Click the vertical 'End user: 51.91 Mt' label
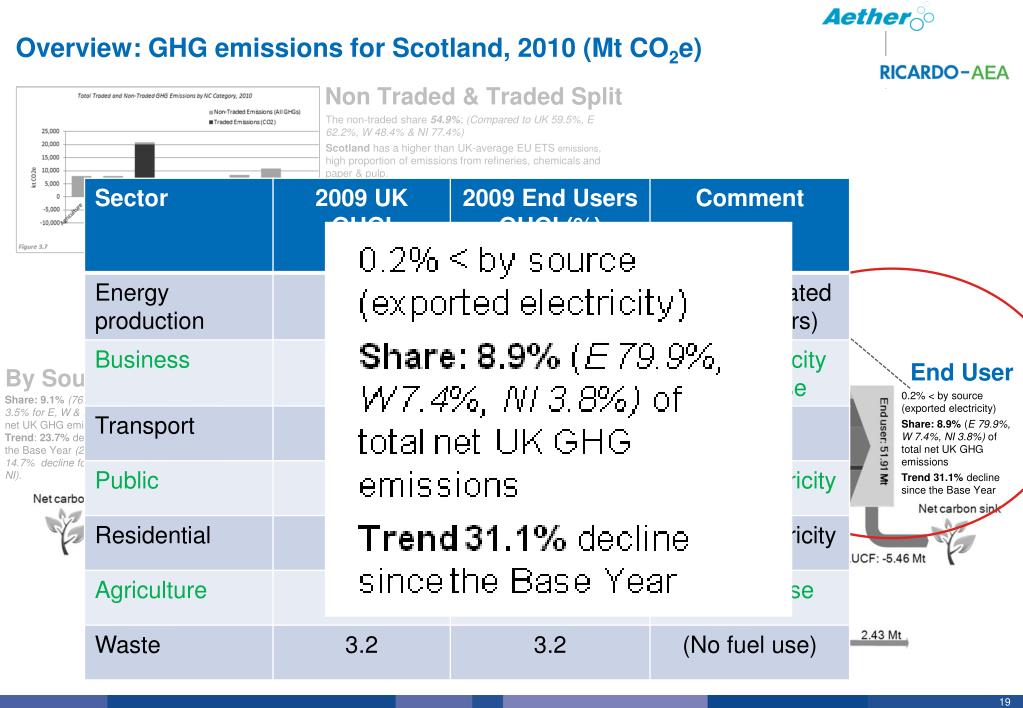The width and height of the screenshot is (1023, 708). 883,441
